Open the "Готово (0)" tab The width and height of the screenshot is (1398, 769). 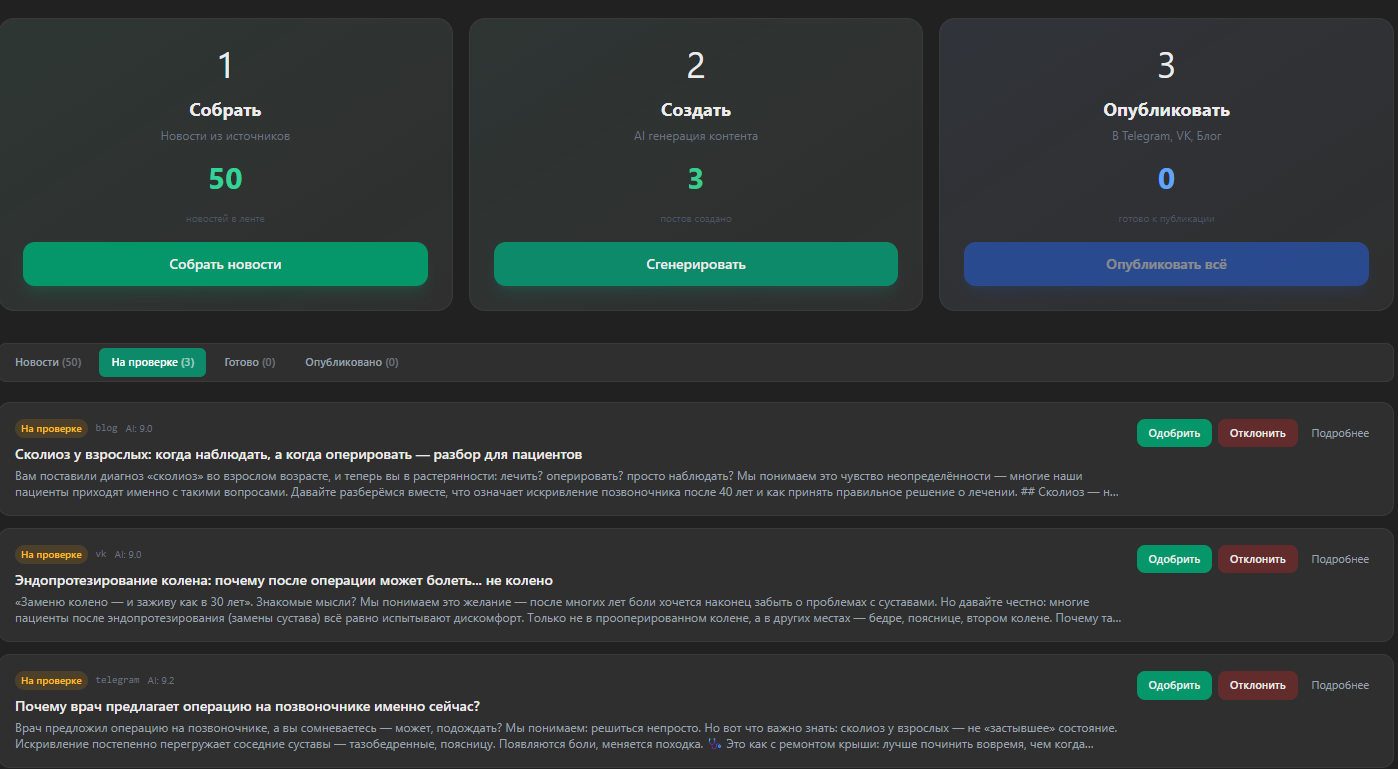pos(249,362)
